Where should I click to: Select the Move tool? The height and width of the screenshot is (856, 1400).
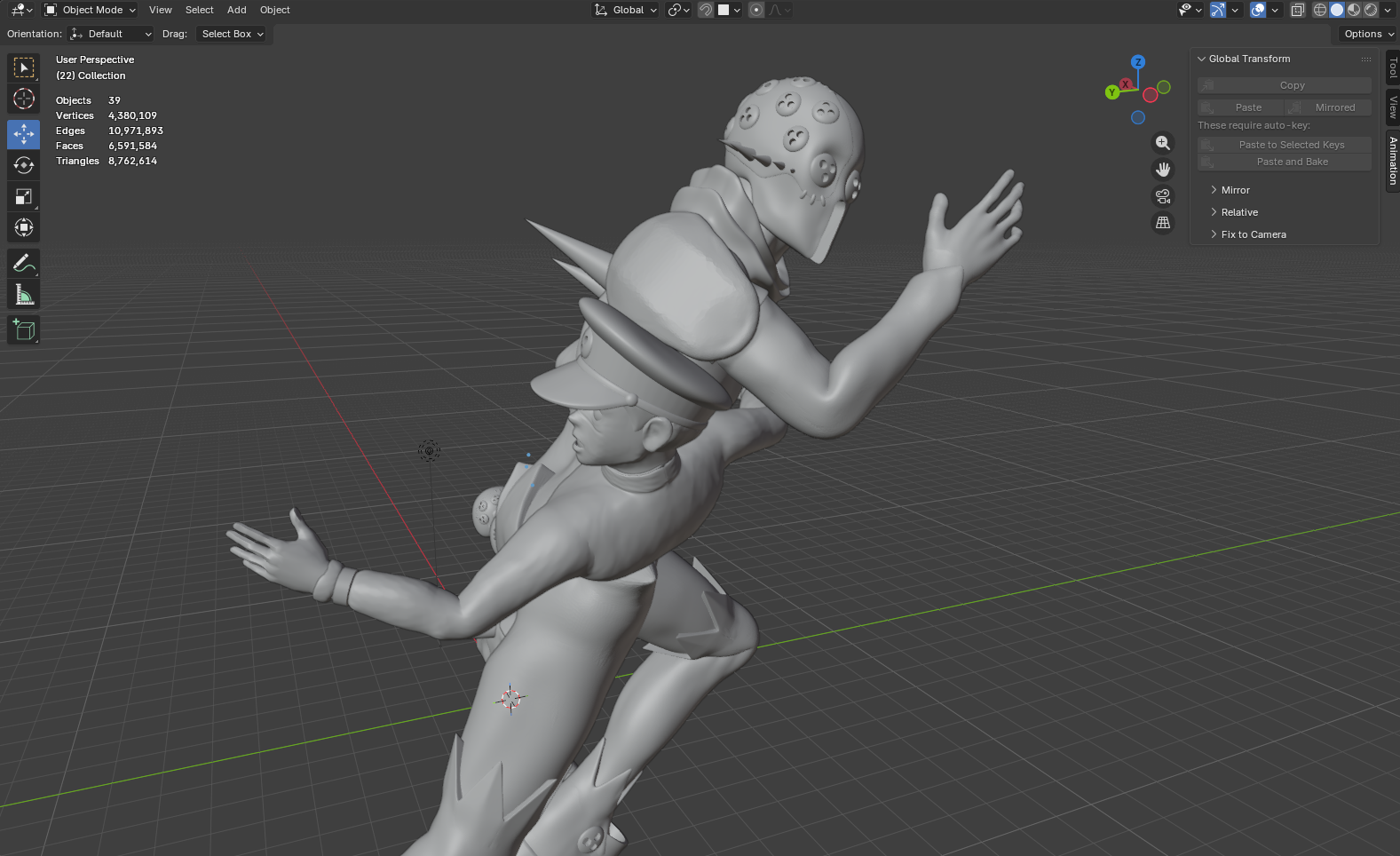click(24, 134)
